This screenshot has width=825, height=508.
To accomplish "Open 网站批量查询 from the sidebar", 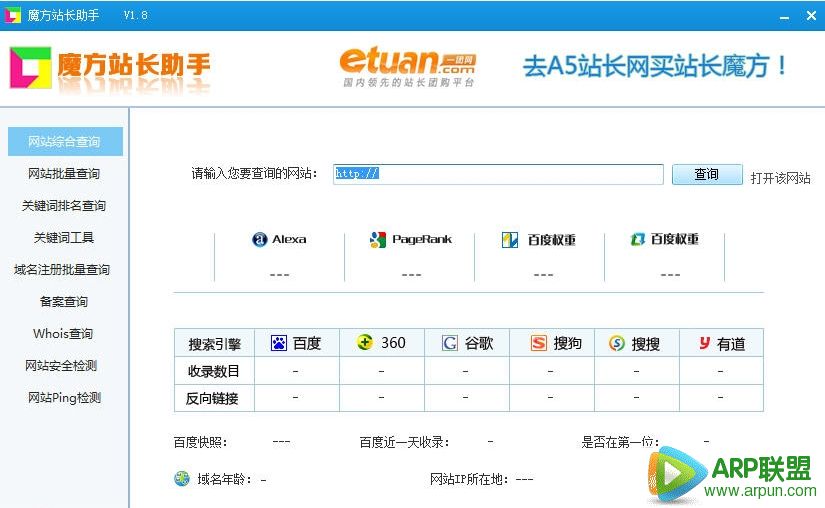I will click(x=64, y=174).
